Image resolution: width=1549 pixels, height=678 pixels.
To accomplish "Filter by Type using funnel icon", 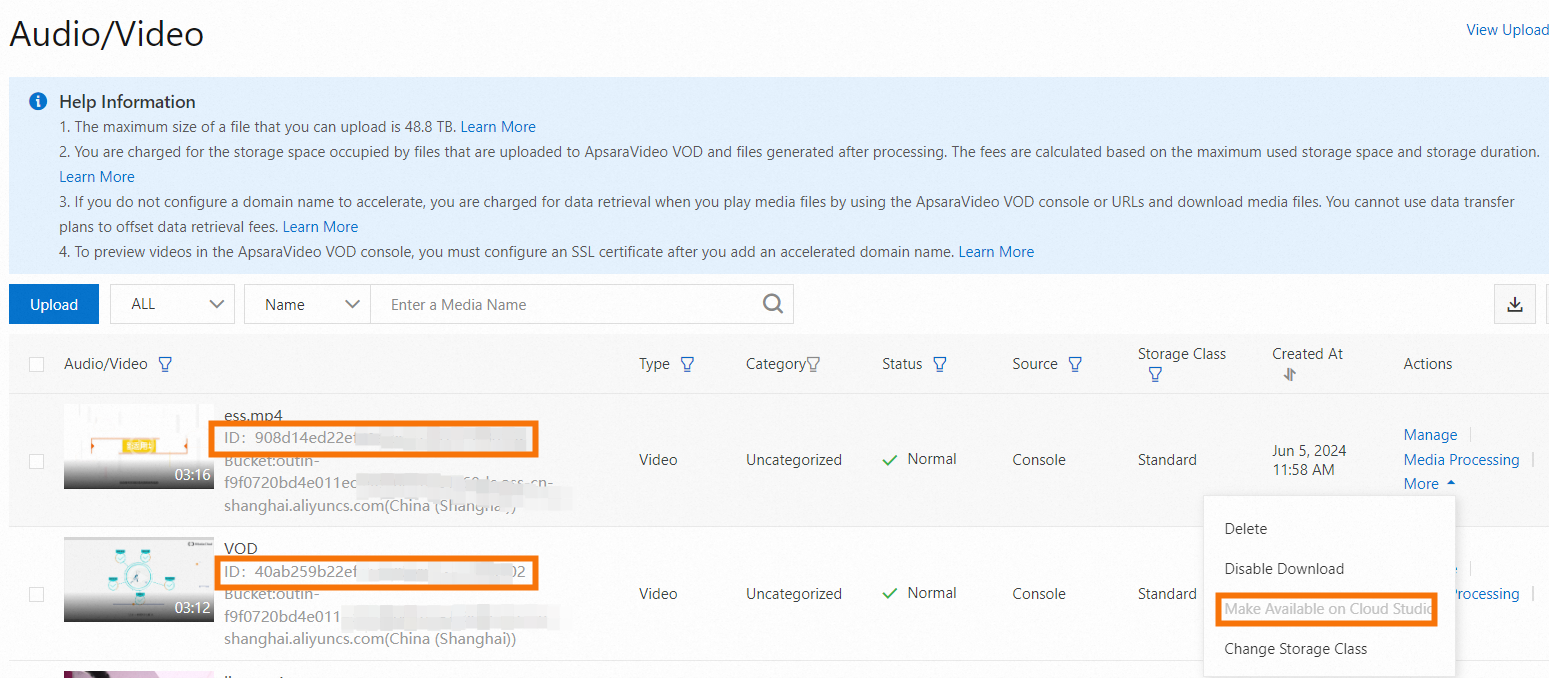I will coord(687,364).
